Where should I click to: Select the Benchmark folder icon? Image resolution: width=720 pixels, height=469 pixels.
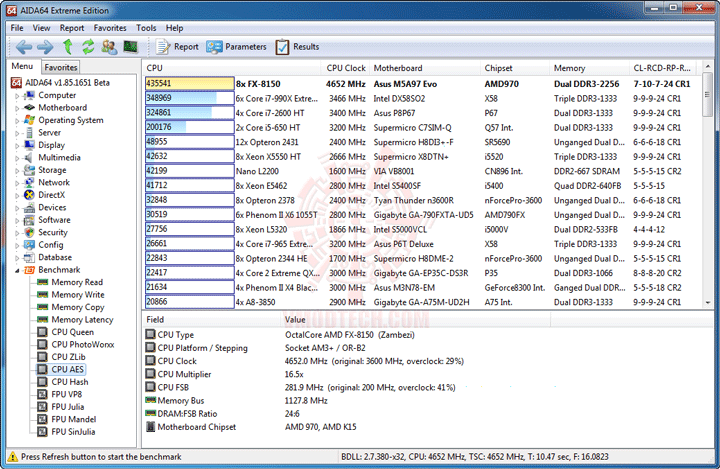click(29, 270)
